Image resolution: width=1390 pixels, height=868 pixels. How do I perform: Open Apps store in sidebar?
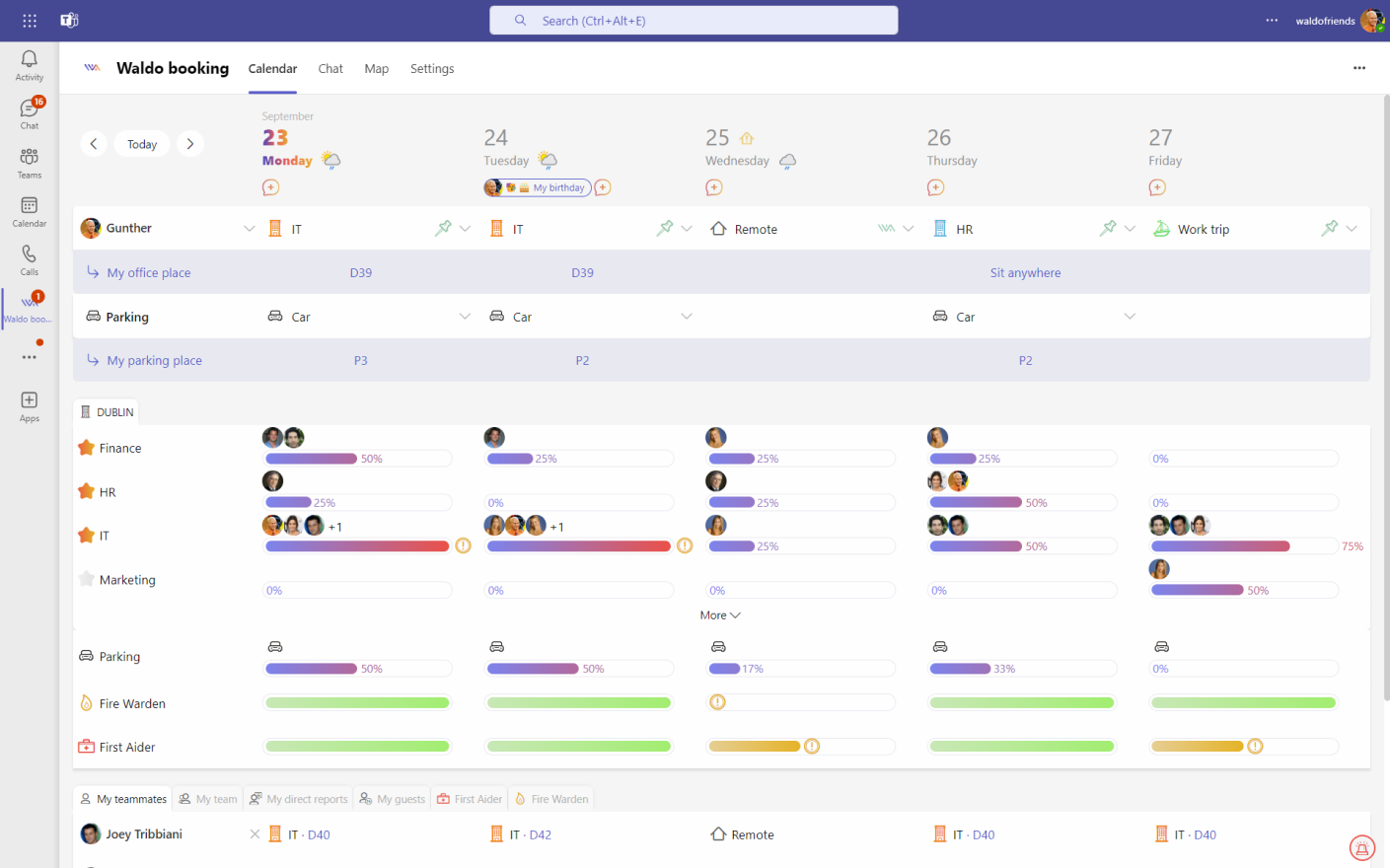coord(30,405)
